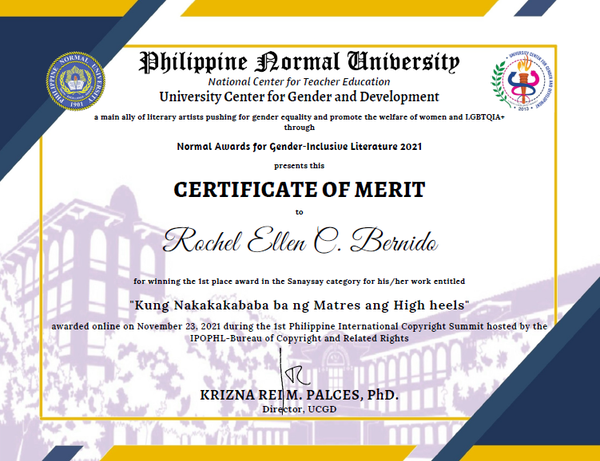The width and height of the screenshot is (600, 461).
Task: Select "University Center for Gender and Development" text
Action: point(299,97)
